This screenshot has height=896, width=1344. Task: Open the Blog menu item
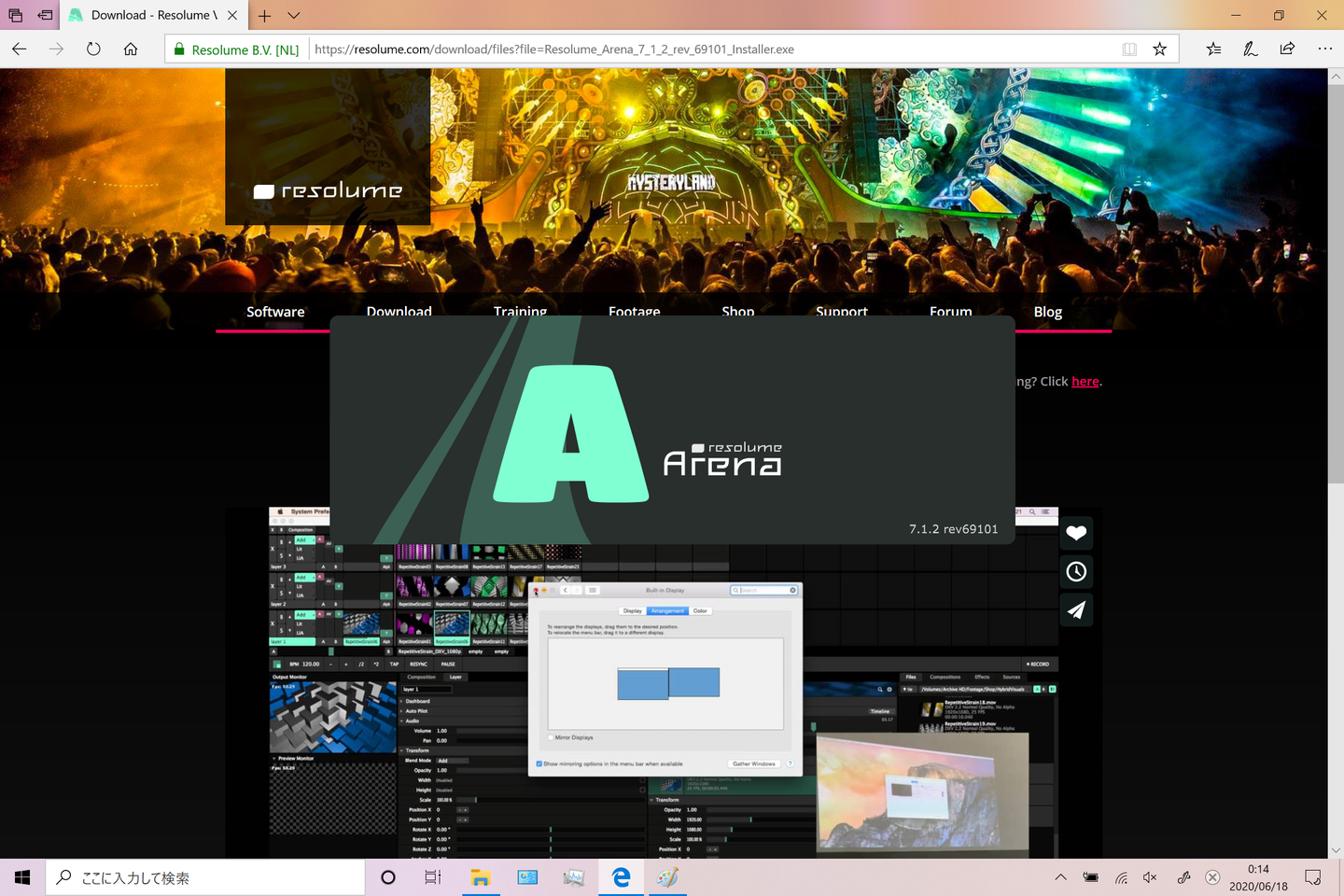[x=1048, y=312]
